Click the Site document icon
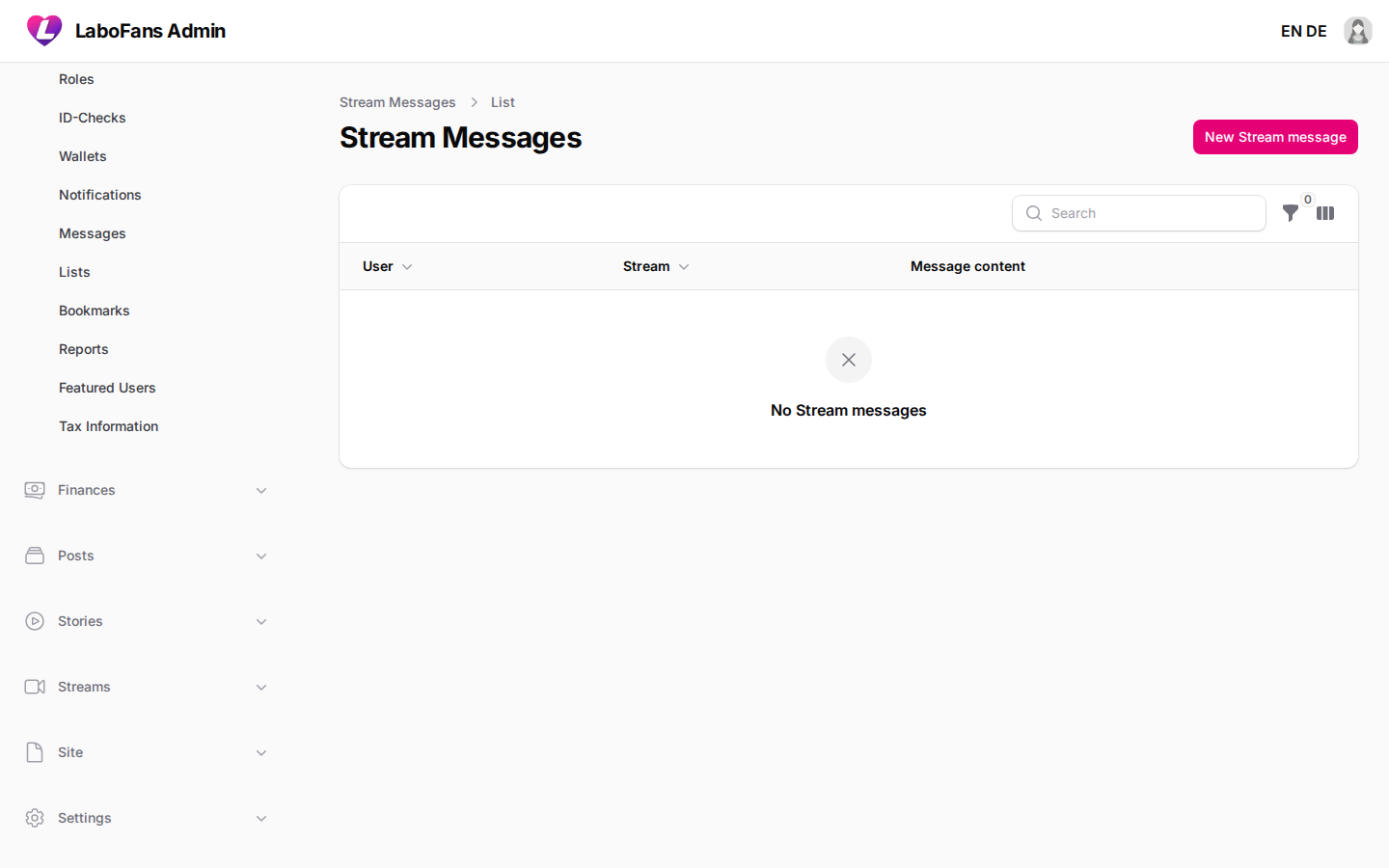This screenshot has width=1389, height=868. click(x=35, y=752)
